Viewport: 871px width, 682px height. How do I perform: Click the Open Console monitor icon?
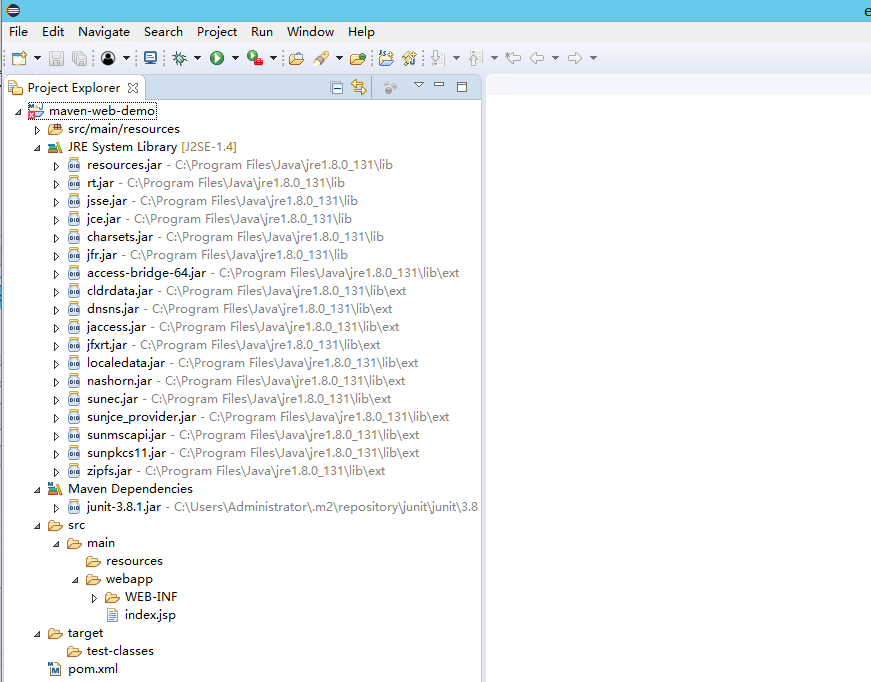point(150,58)
